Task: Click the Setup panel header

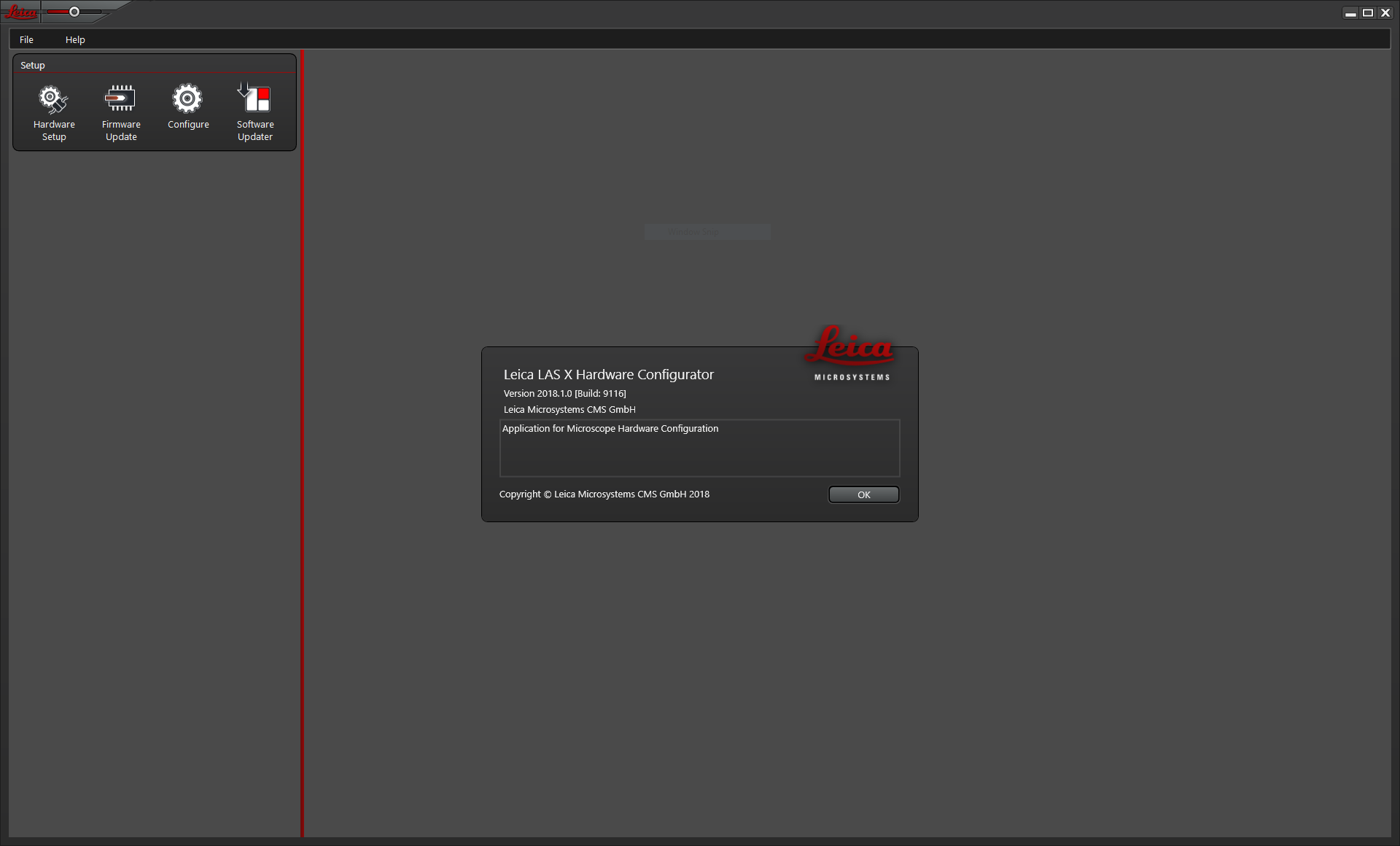Action: (x=33, y=65)
